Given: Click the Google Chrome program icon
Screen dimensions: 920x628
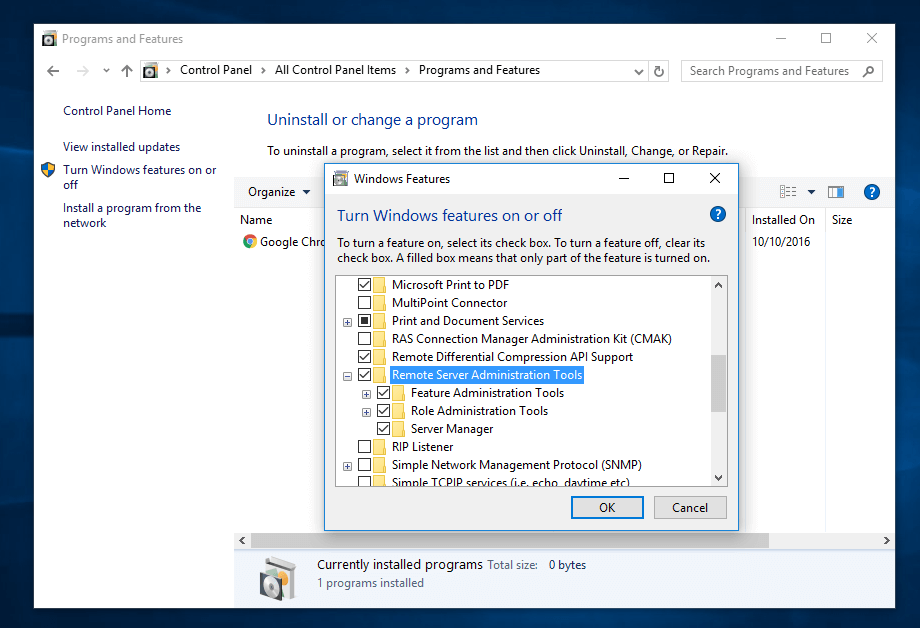Looking at the screenshot, I should (249, 241).
